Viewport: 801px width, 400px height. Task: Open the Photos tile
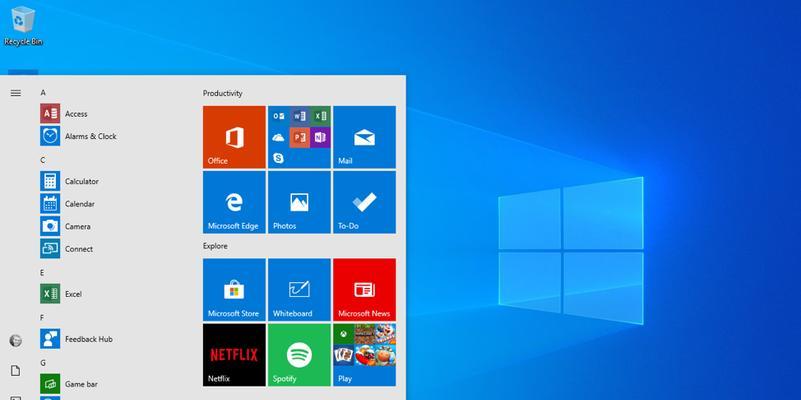tap(299, 202)
